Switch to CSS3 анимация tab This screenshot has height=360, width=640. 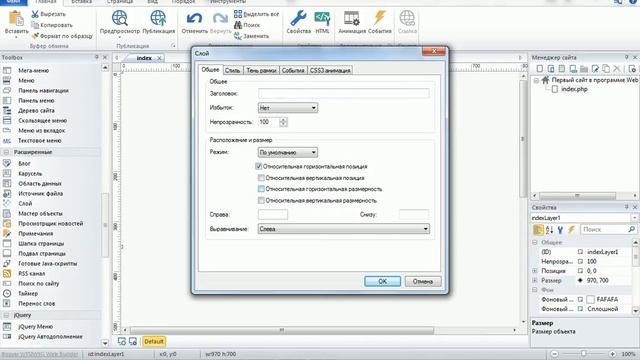330,70
